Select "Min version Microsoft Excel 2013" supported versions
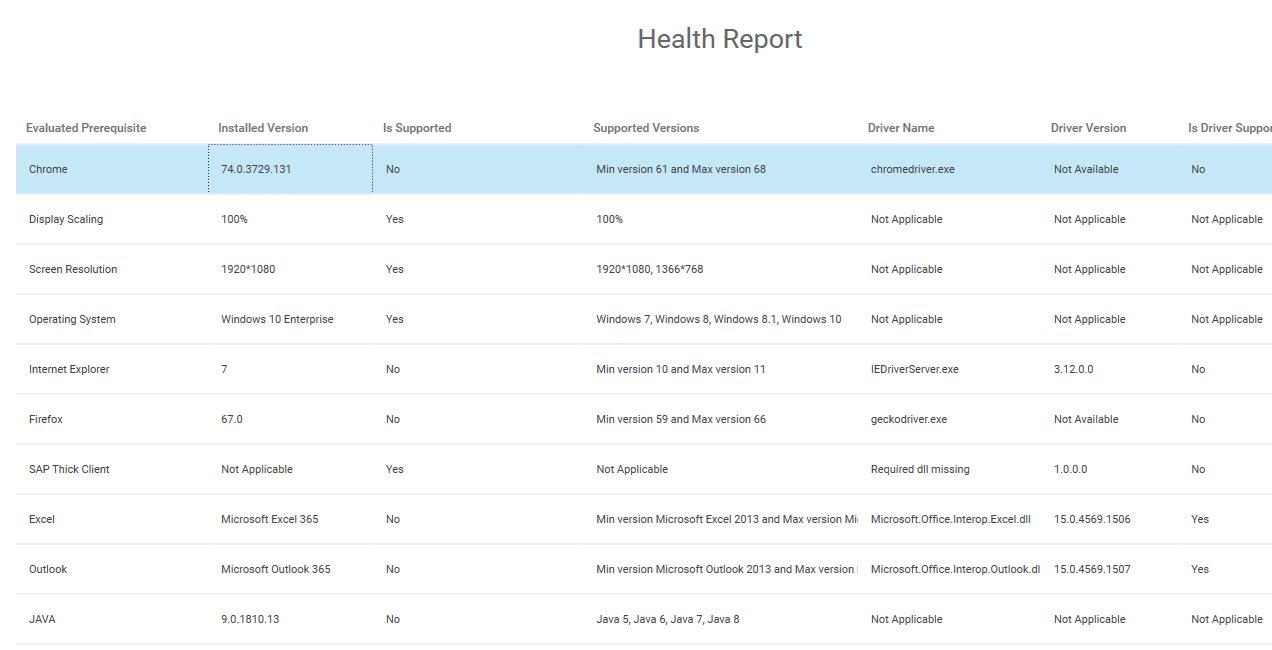Screen dimensions: 1272x650 pyautogui.click(x=727, y=519)
